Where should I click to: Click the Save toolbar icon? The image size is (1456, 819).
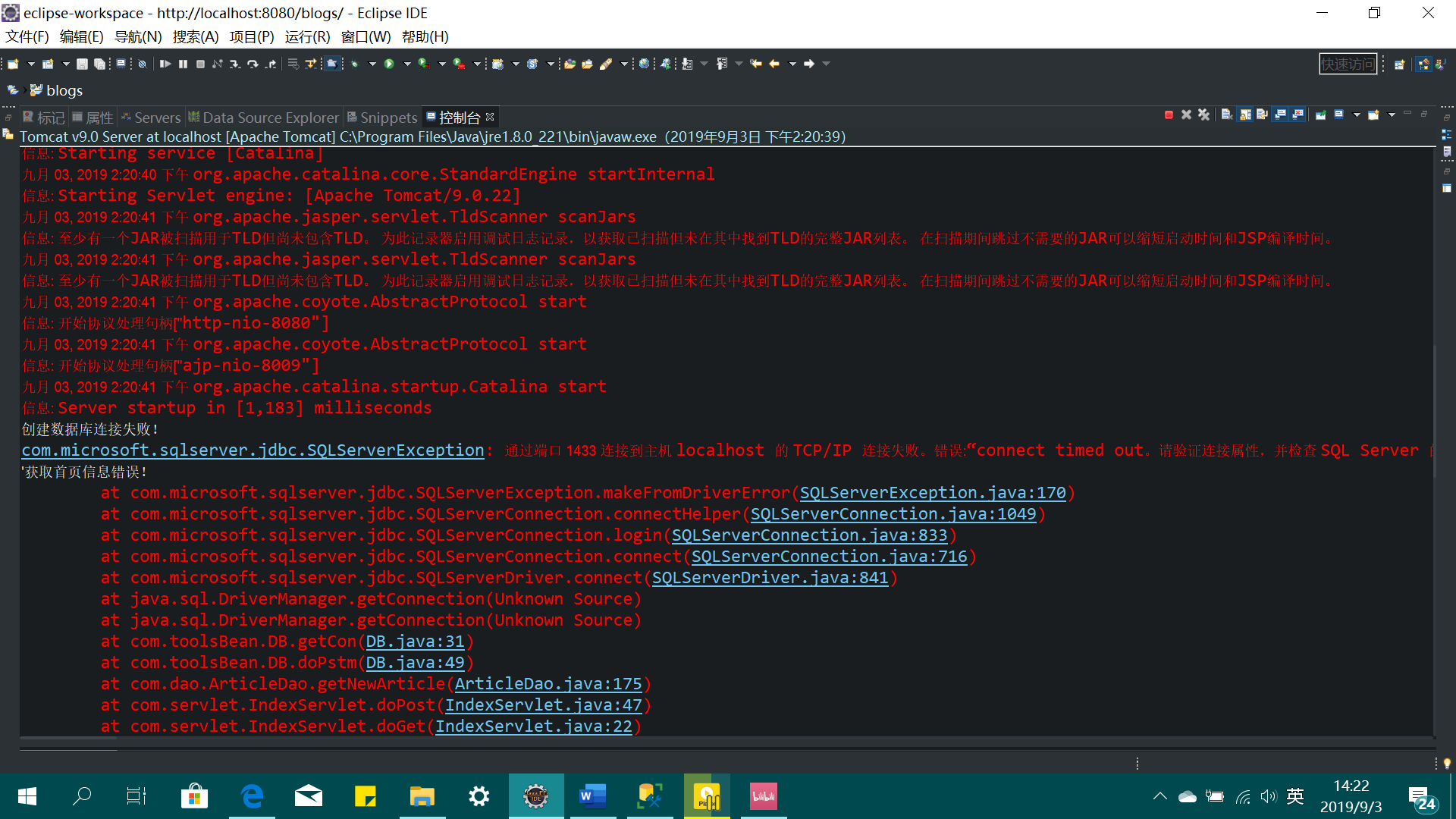tap(82, 64)
